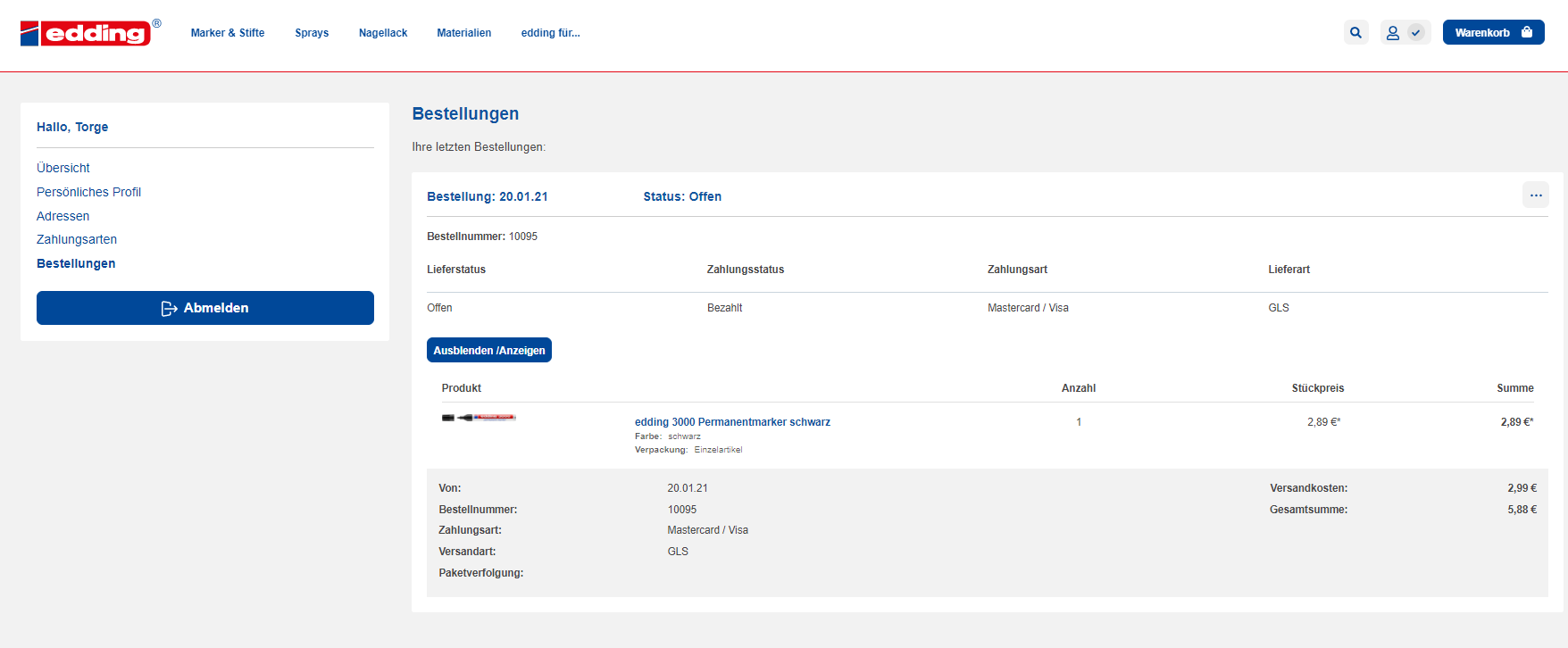Viewport: 1568px width, 648px height.
Task: Open Adressen page
Action: pyautogui.click(x=63, y=216)
